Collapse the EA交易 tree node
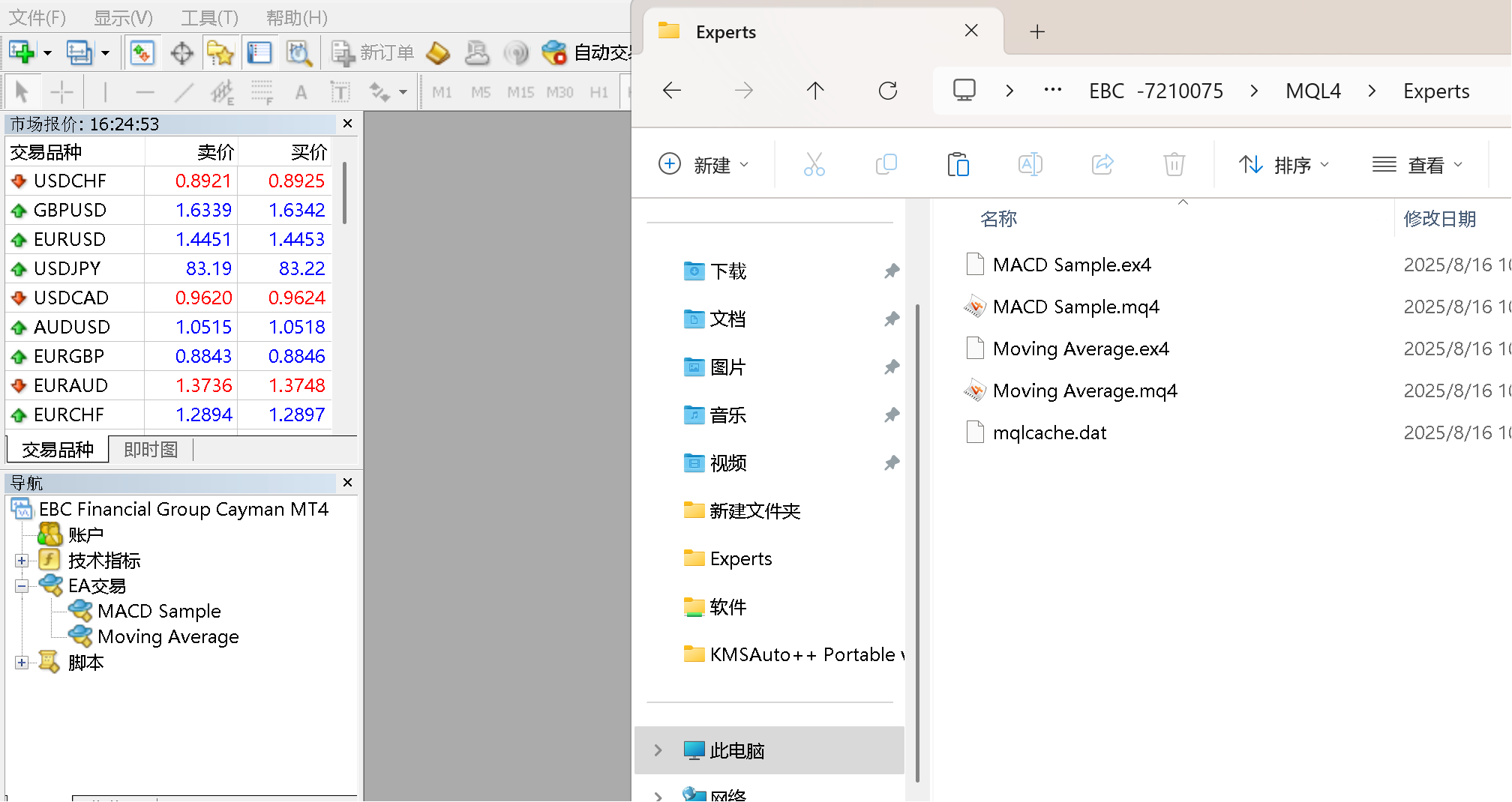The height and width of the screenshot is (802, 1512). (22, 586)
